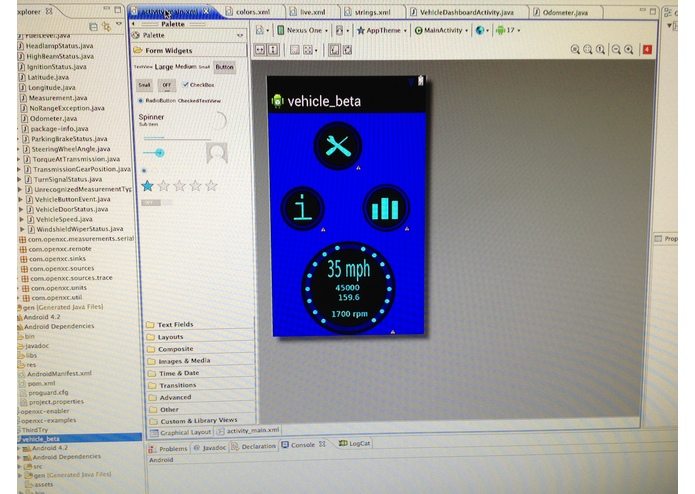Viewport: 695px width, 494px height.
Task: Select the Spinner widget in the palette
Action: [x=151, y=119]
